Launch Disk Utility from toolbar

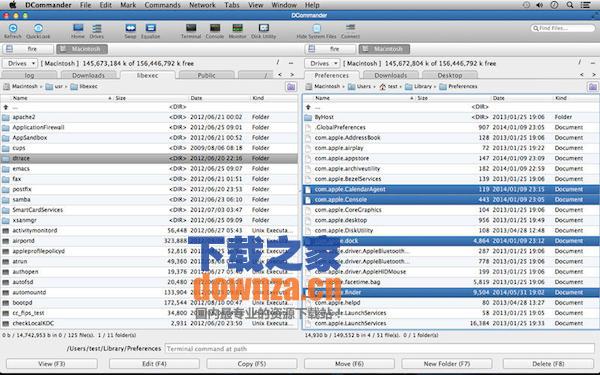click(x=264, y=31)
